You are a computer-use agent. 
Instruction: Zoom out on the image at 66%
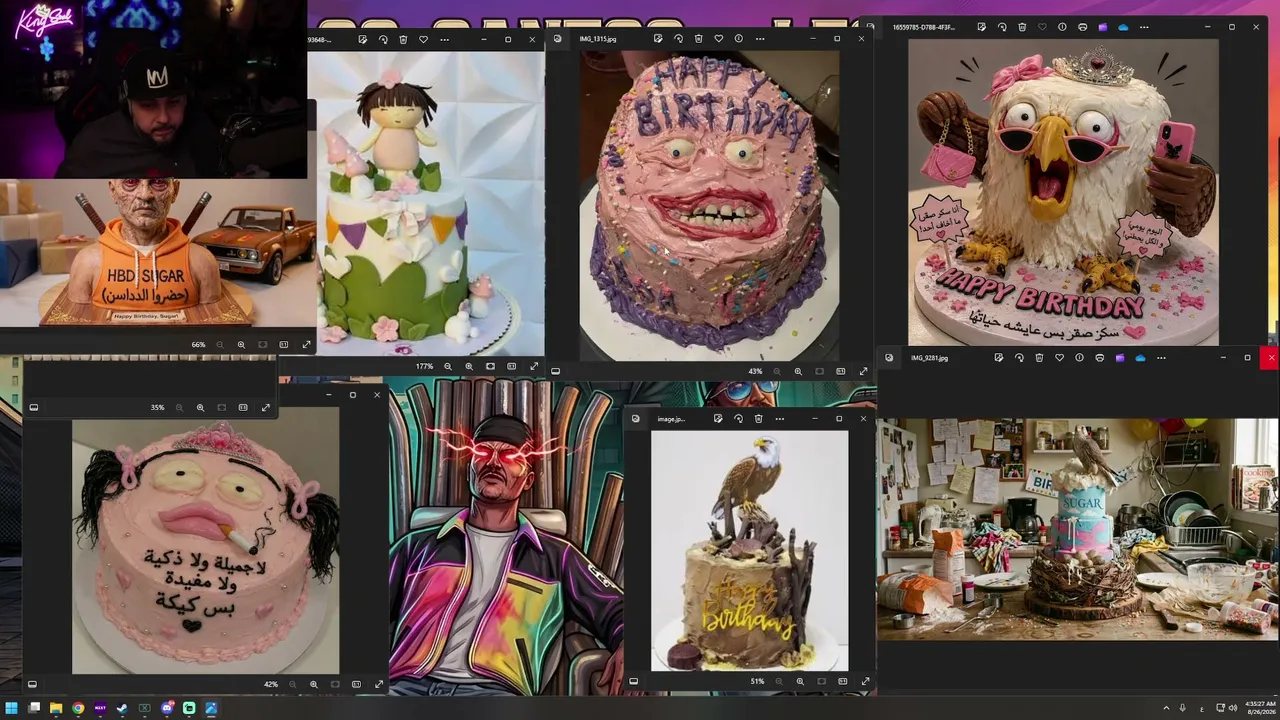[x=220, y=345]
